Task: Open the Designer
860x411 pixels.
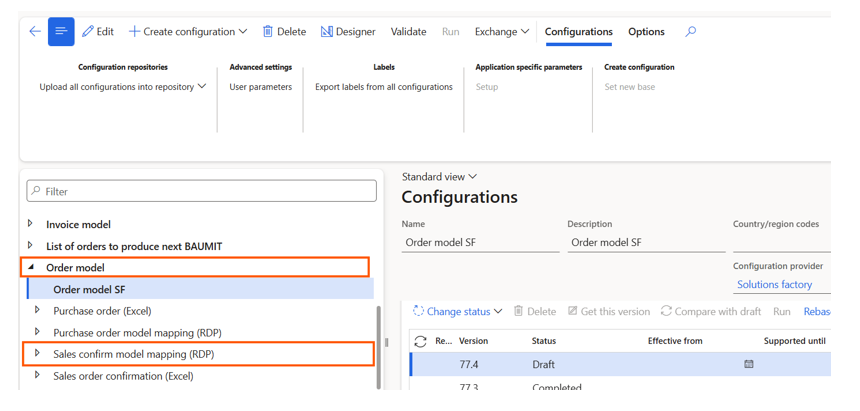Action: click(x=348, y=32)
